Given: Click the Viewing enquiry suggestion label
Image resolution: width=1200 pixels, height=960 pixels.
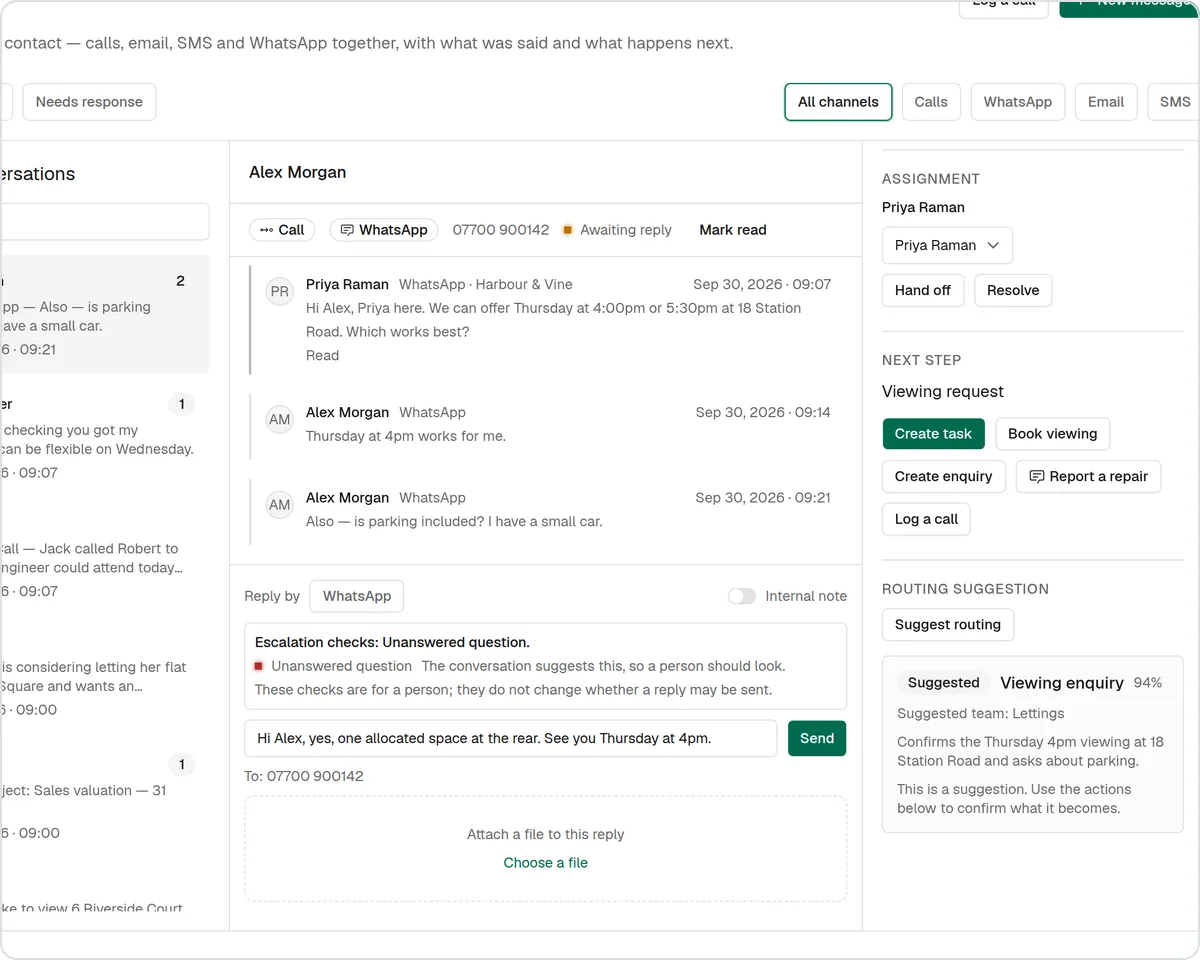Looking at the screenshot, I should pos(1062,683).
